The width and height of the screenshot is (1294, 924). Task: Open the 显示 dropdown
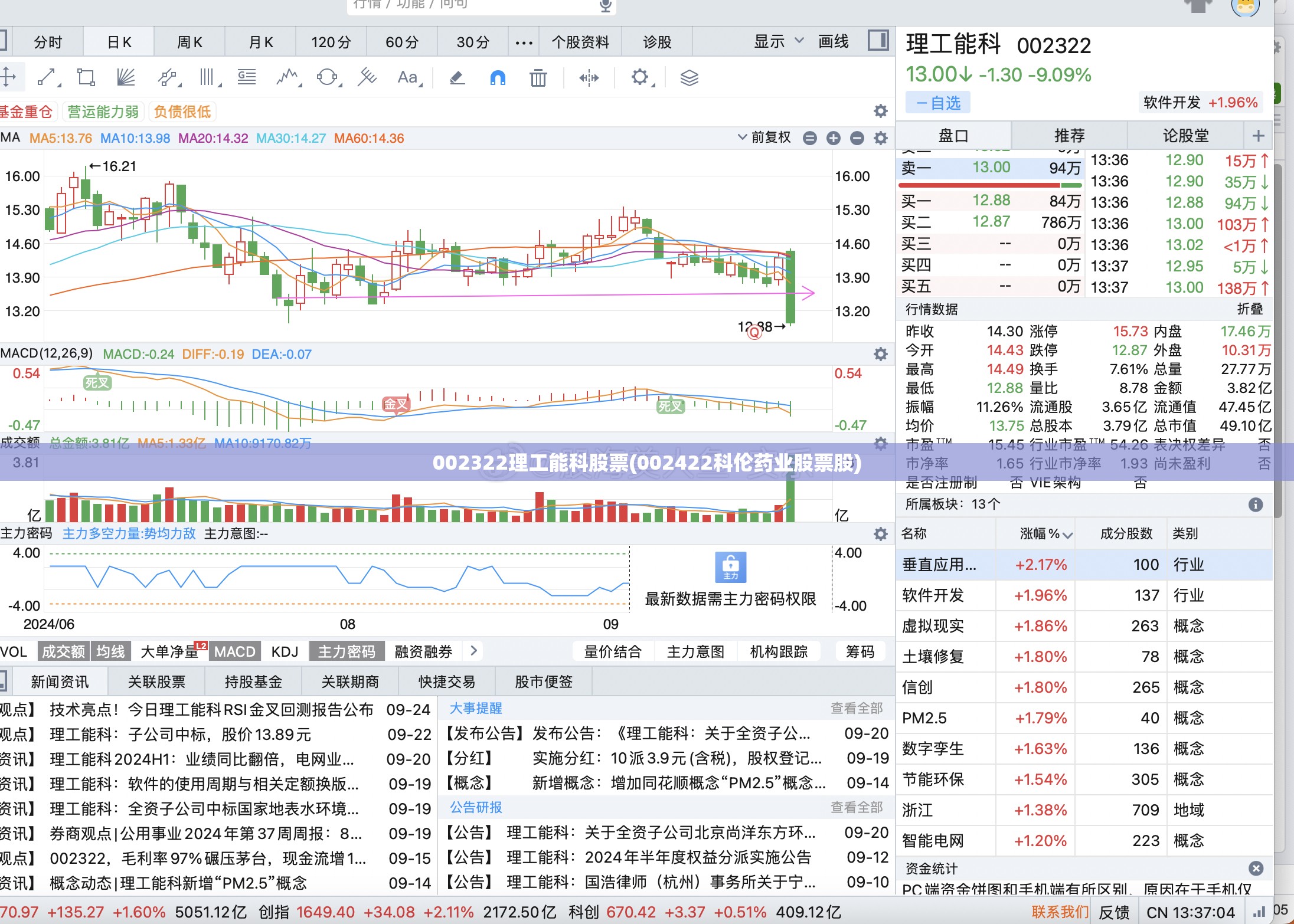(778, 41)
